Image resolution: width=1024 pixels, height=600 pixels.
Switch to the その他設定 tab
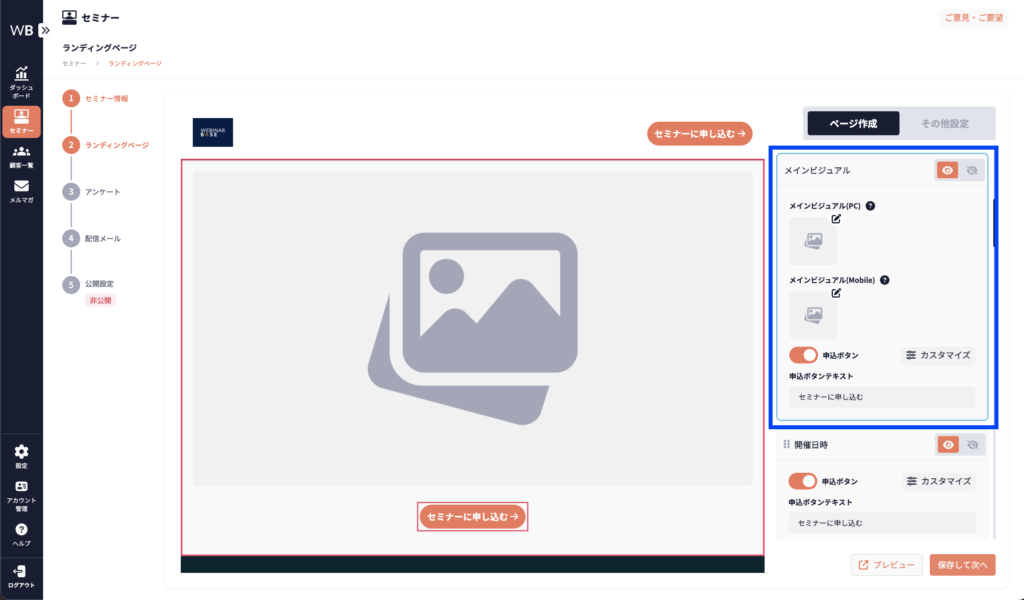(x=945, y=123)
